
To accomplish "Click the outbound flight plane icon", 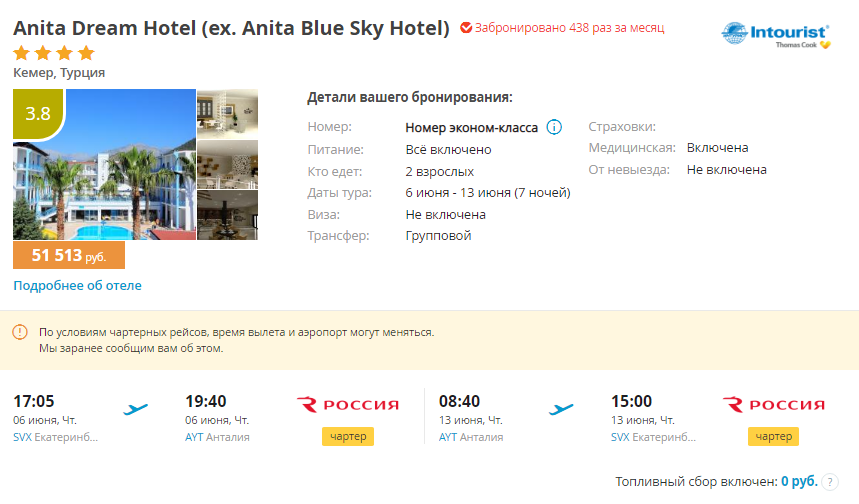I will [x=135, y=409].
